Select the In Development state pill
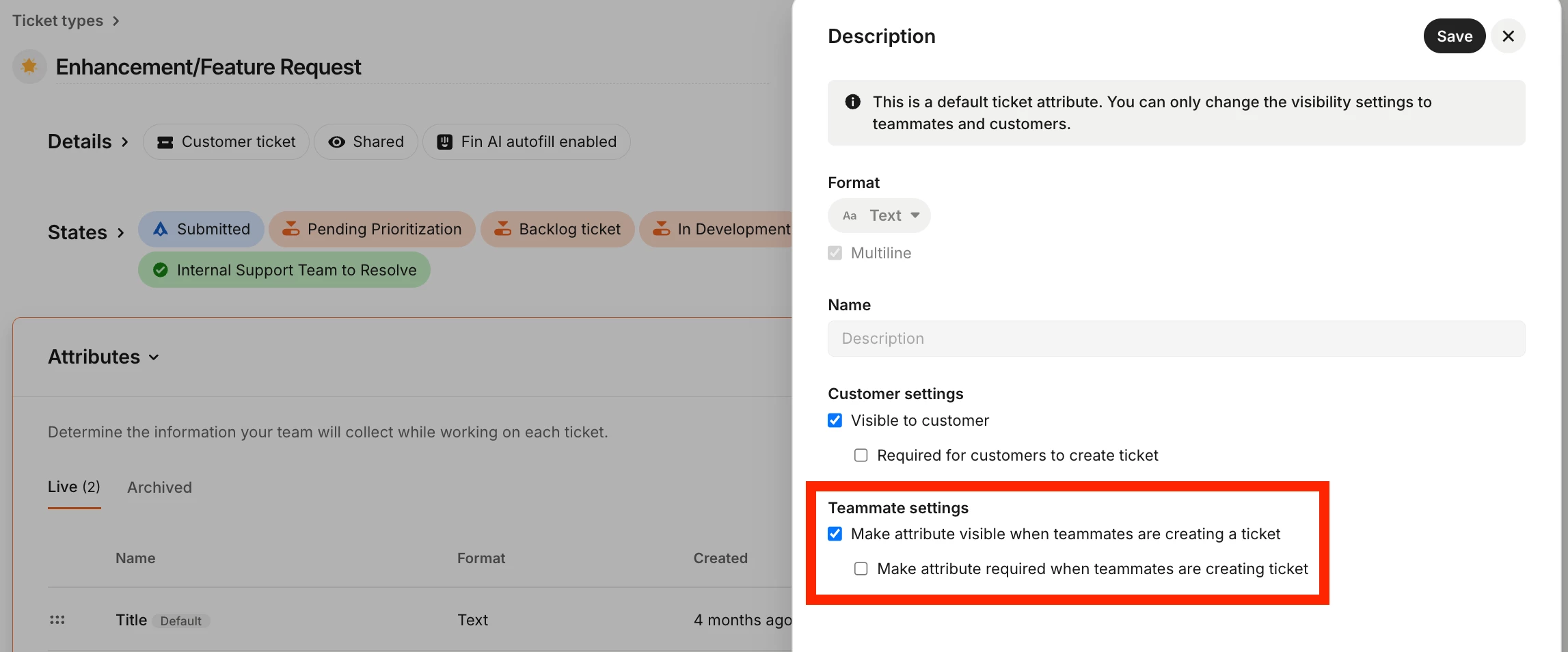Image resolution: width=1568 pixels, height=652 pixels. point(716,229)
